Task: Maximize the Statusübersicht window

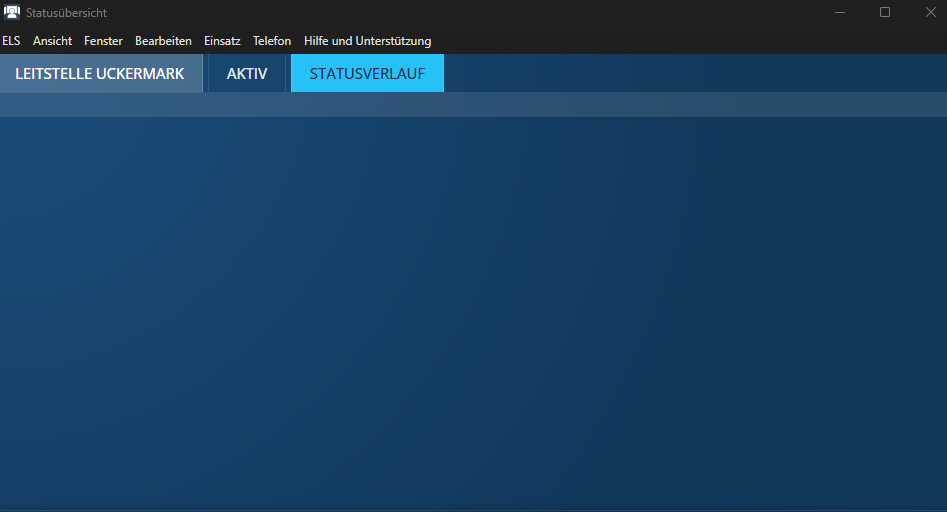Action: tap(885, 12)
